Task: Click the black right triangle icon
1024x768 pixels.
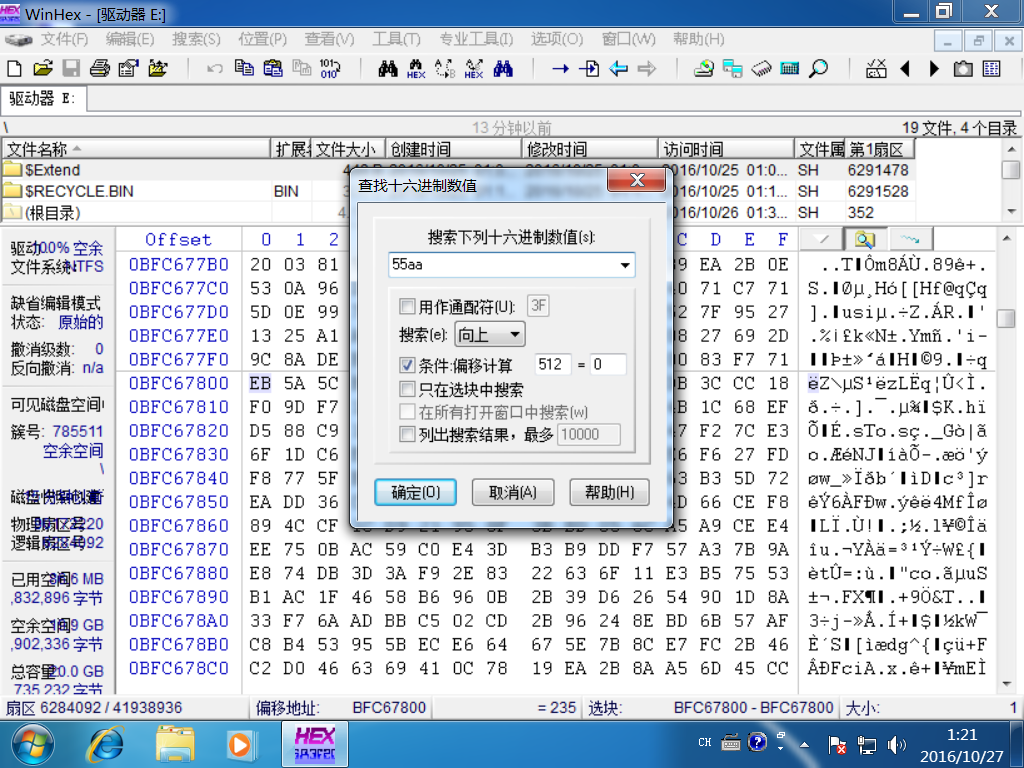Action: [934, 68]
